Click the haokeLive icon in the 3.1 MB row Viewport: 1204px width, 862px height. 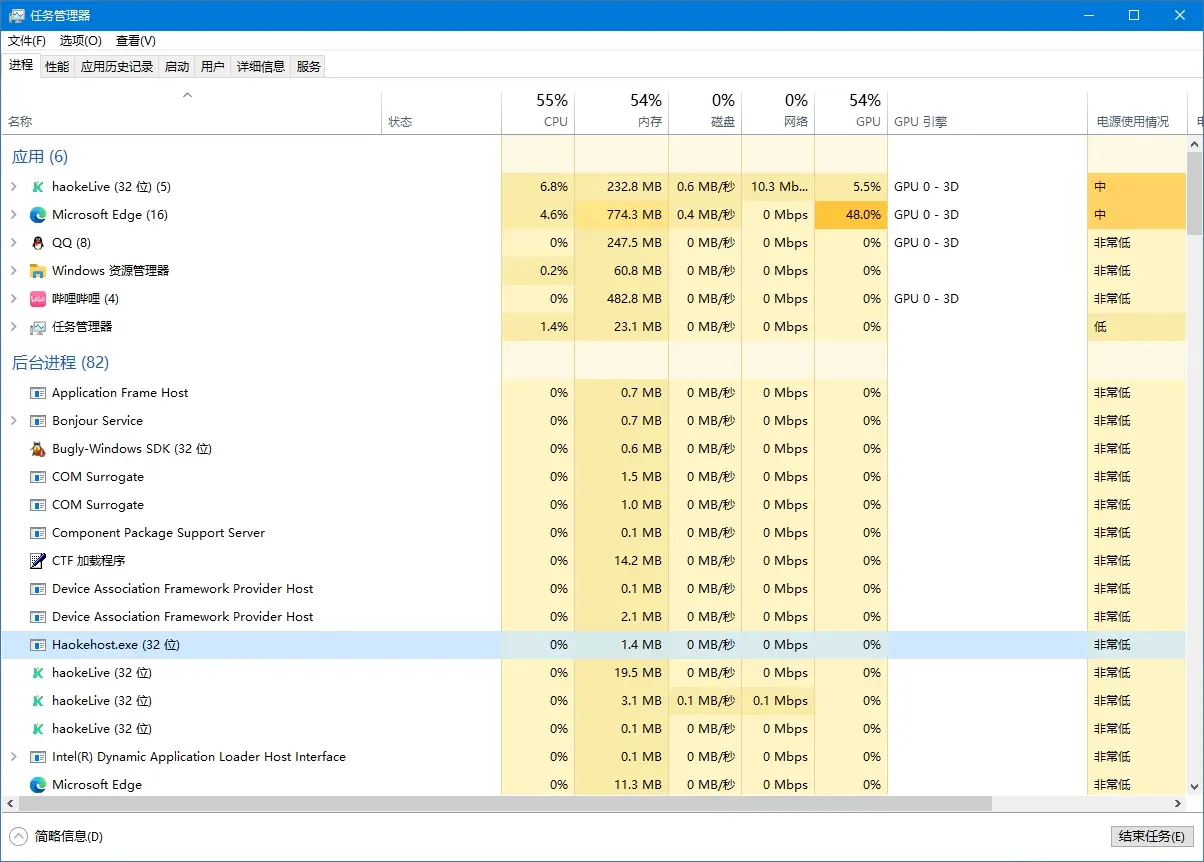(38, 701)
